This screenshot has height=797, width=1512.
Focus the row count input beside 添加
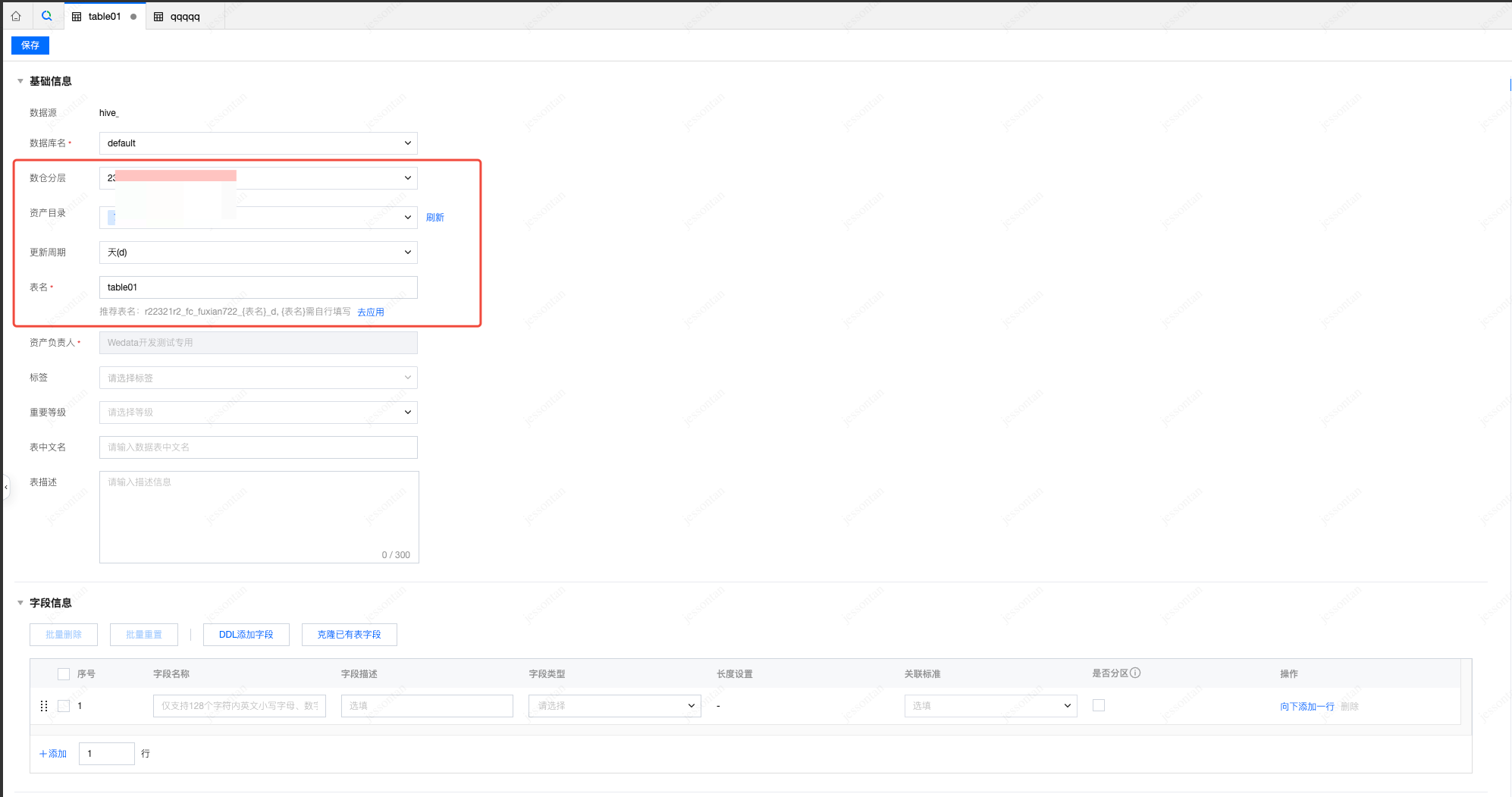pyautogui.click(x=107, y=754)
